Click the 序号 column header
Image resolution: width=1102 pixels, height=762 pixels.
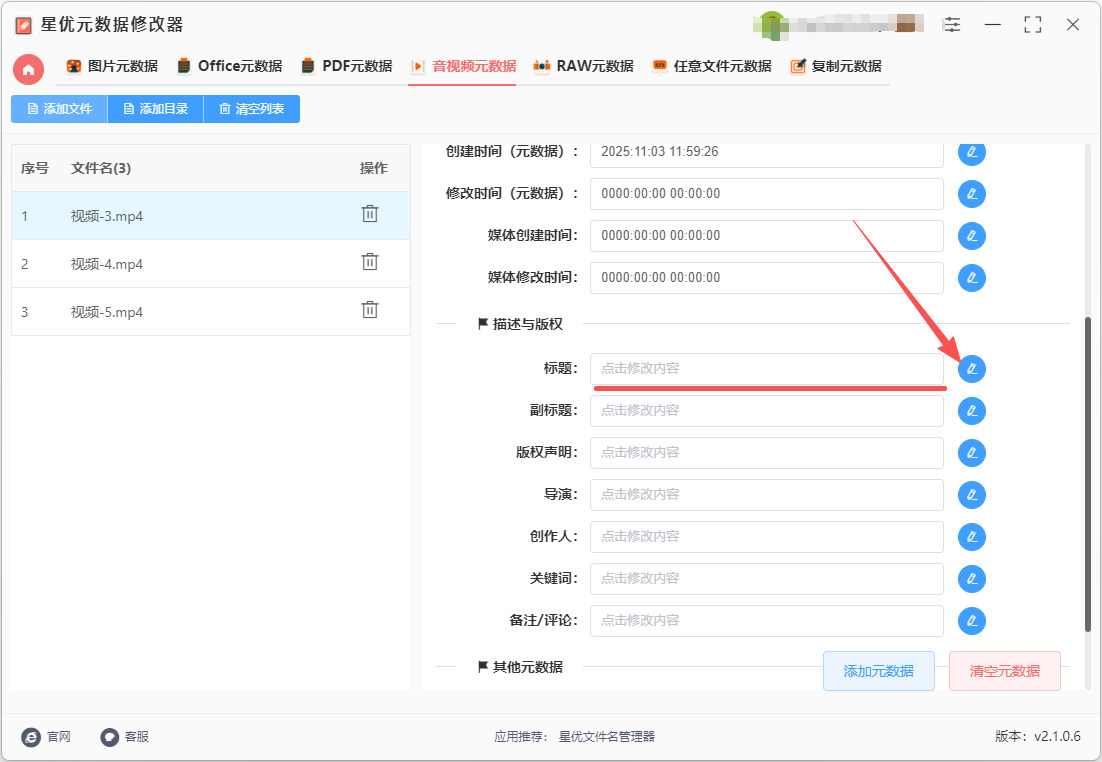pos(34,168)
